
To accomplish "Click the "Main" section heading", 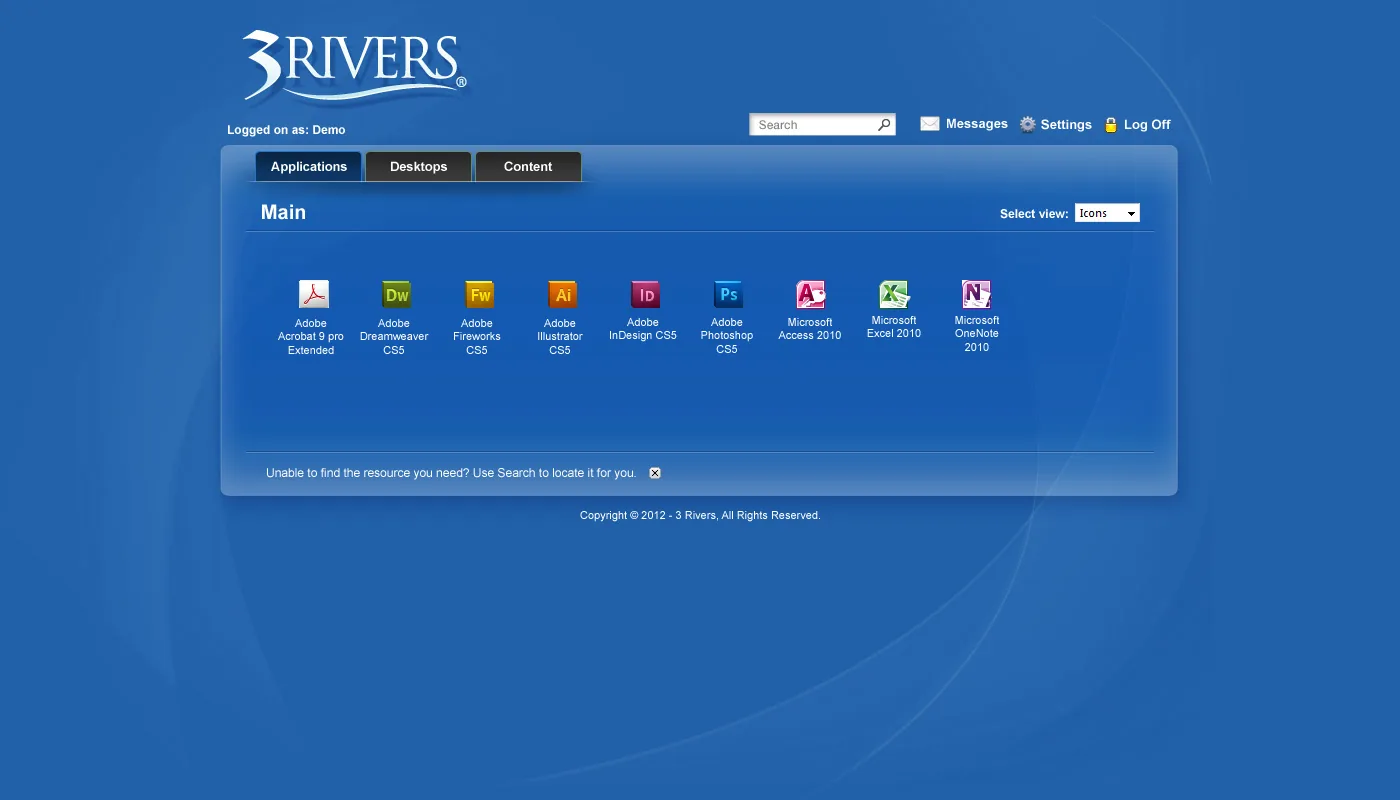I will pyautogui.click(x=283, y=212).
